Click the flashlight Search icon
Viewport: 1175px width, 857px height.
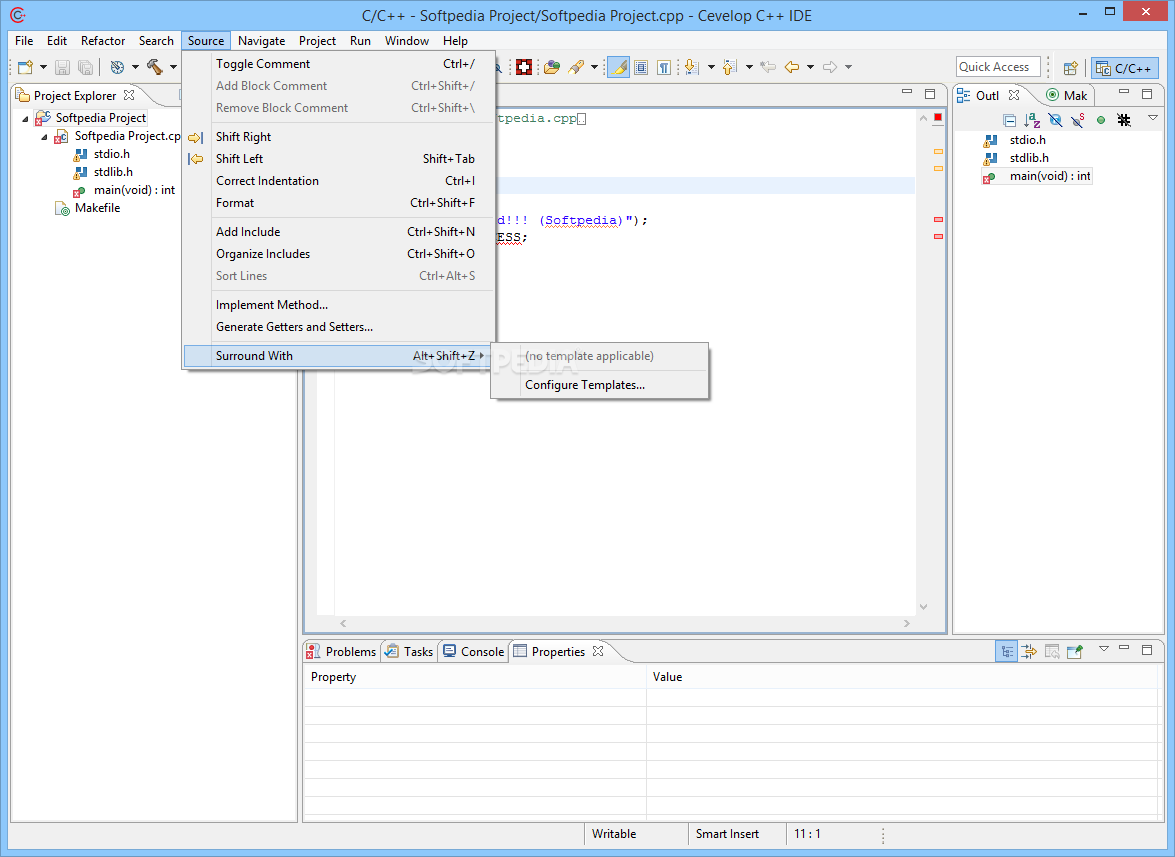[576, 67]
